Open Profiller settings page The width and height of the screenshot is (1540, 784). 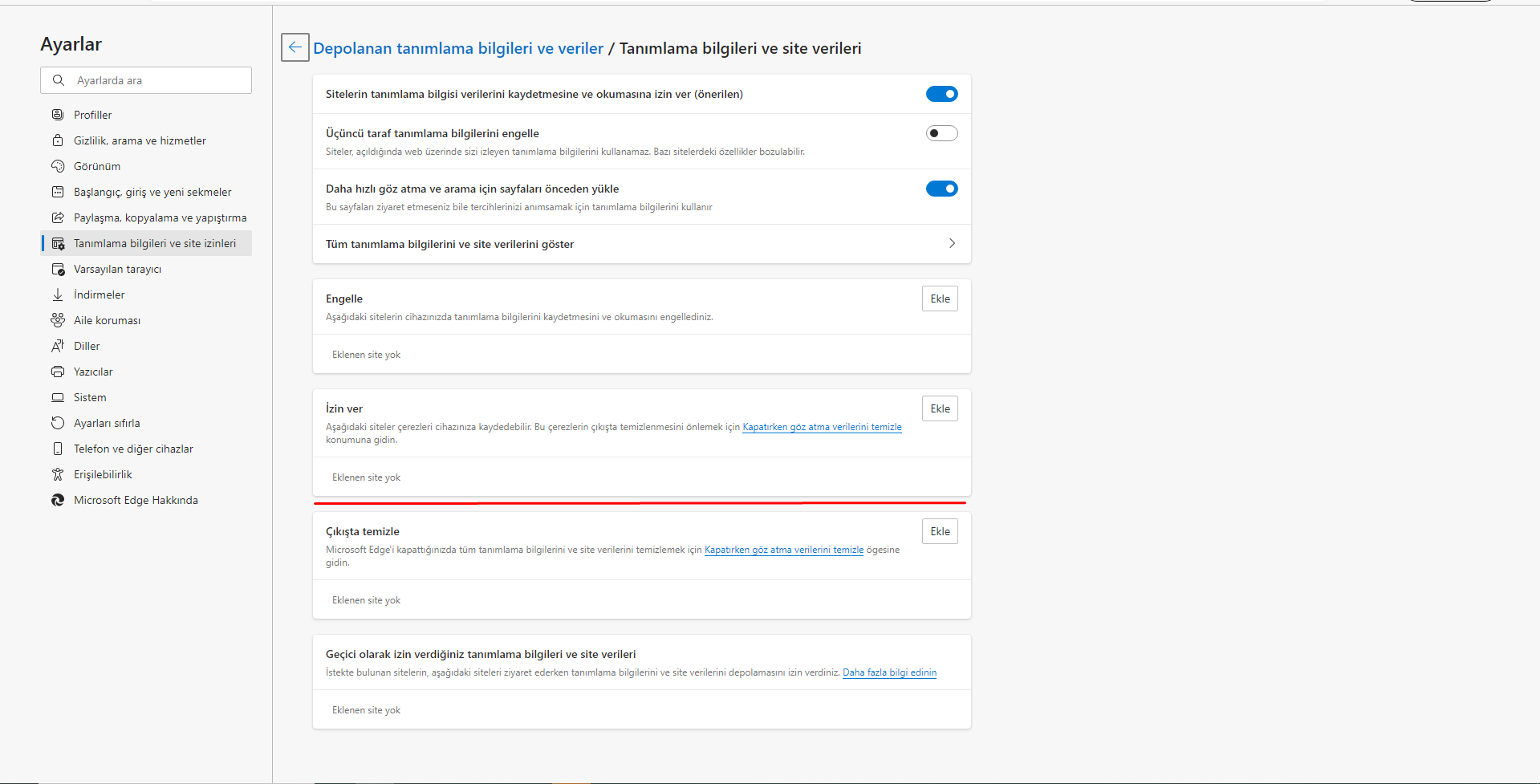tap(146, 115)
